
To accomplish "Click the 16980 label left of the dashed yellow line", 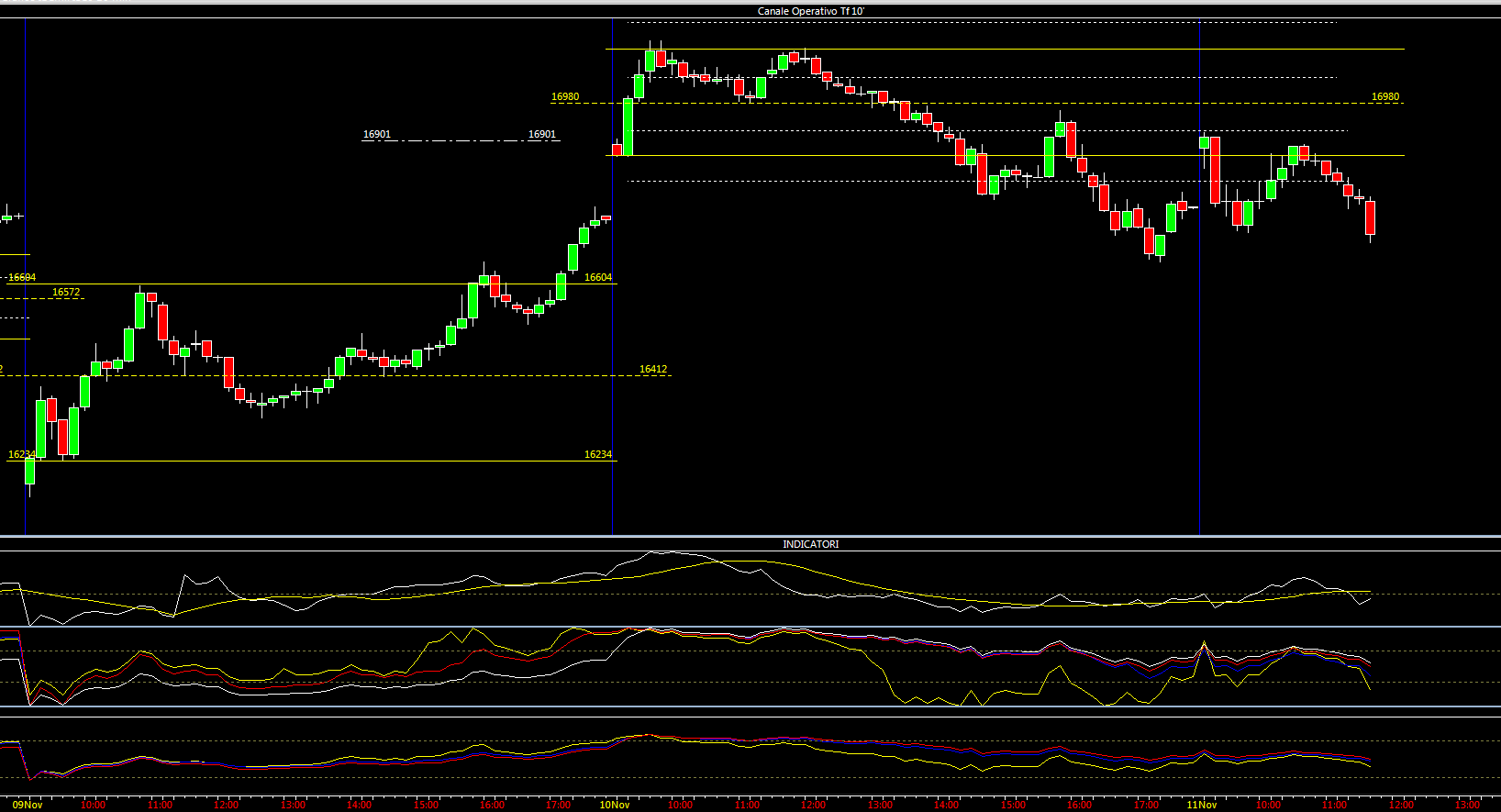I will (x=565, y=96).
